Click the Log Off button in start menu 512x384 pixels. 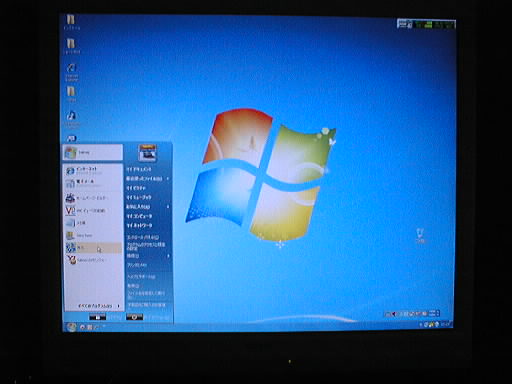click(97, 317)
